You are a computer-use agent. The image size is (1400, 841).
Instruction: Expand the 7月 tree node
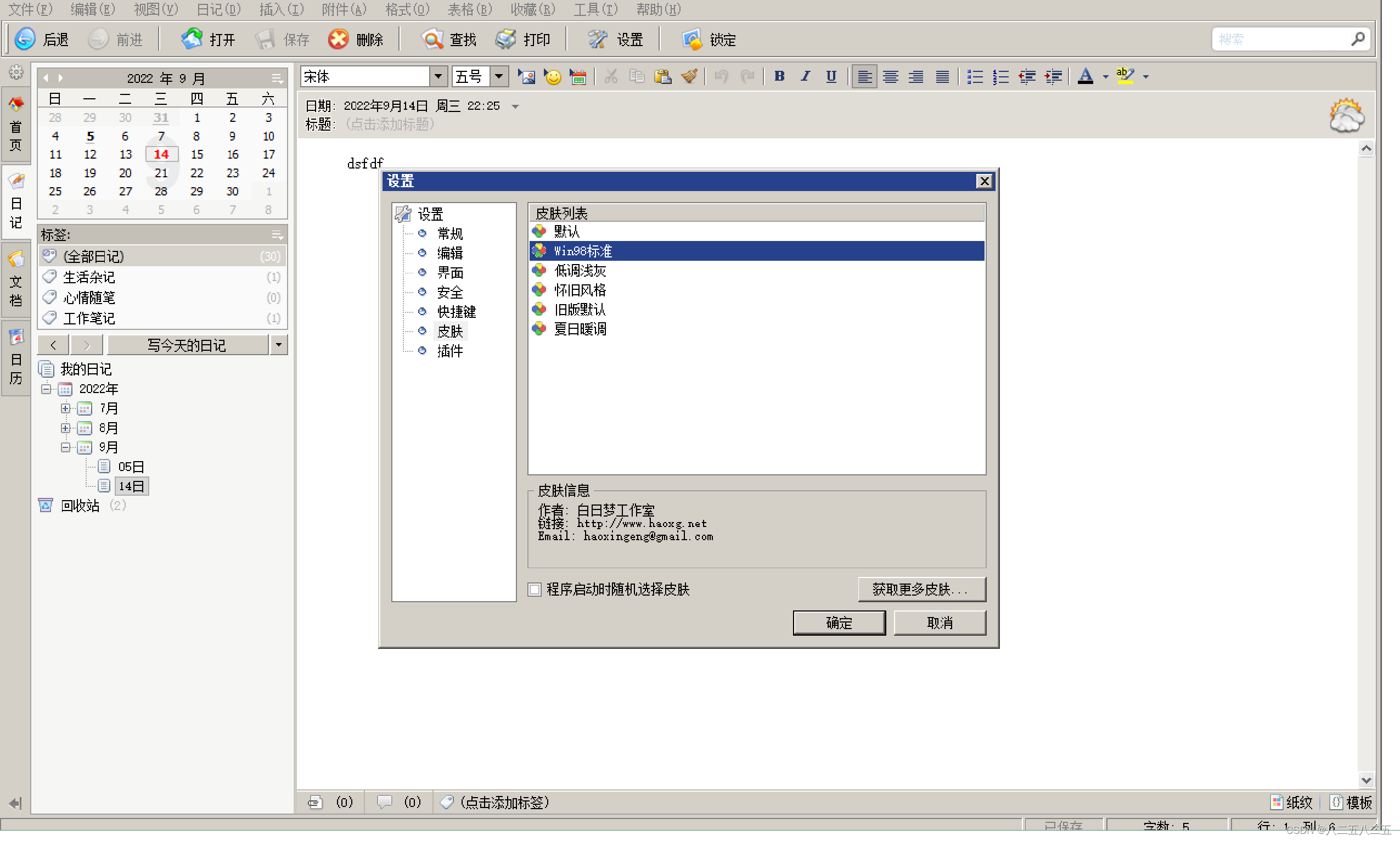point(66,408)
